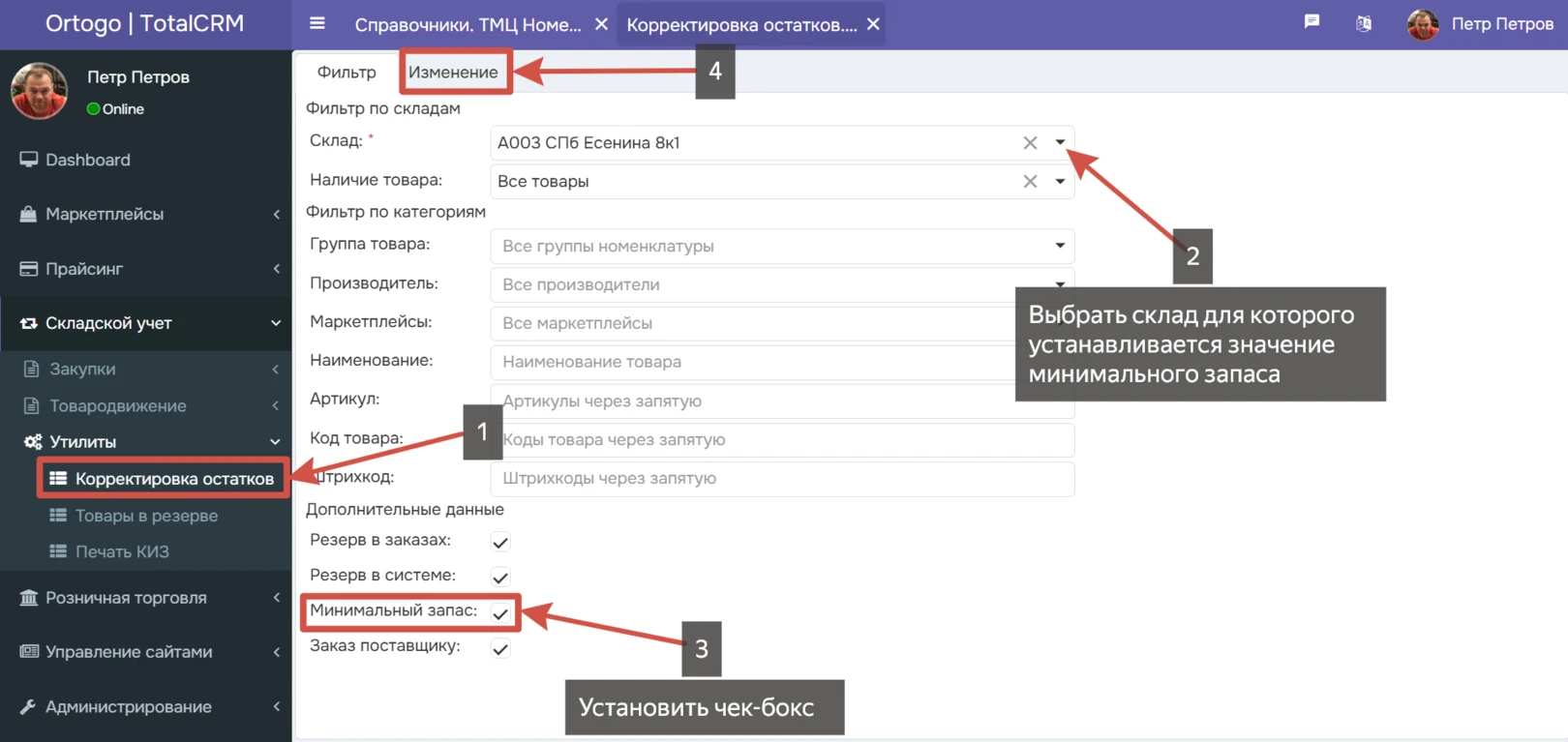Open Товары в резерве menu item

click(145, 516)
